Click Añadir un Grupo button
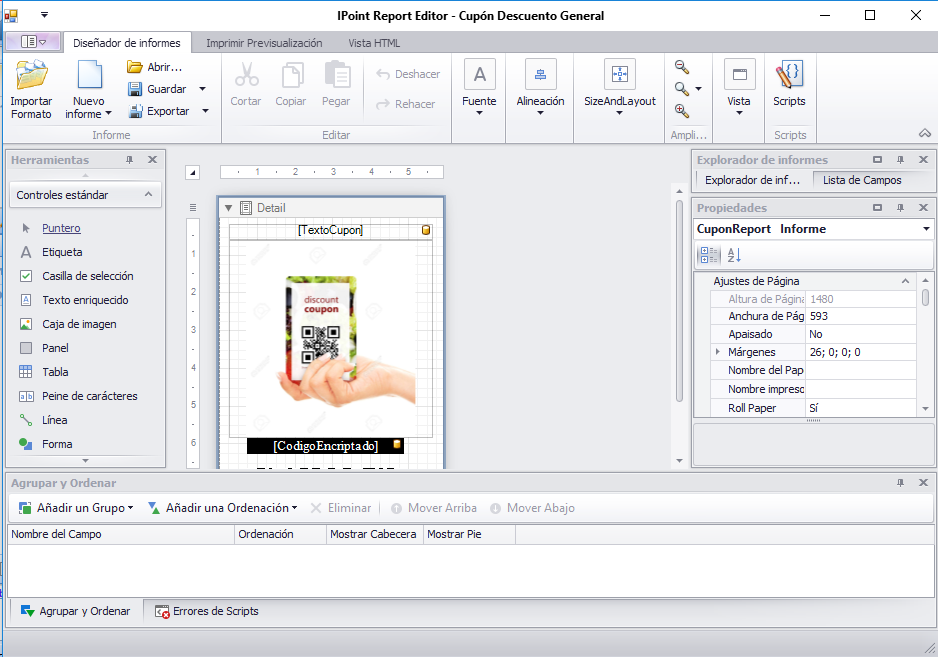 pyautogui.click(x=75, y=508)
